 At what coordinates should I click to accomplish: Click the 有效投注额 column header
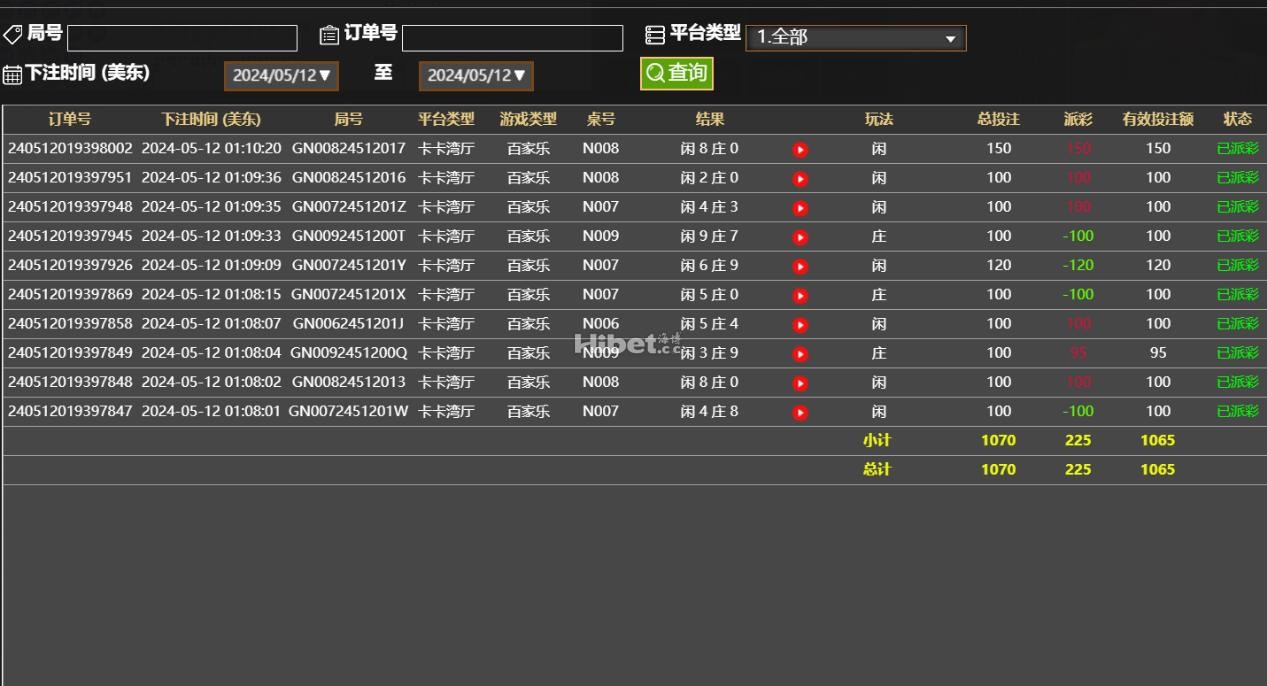pos(1158,119)
